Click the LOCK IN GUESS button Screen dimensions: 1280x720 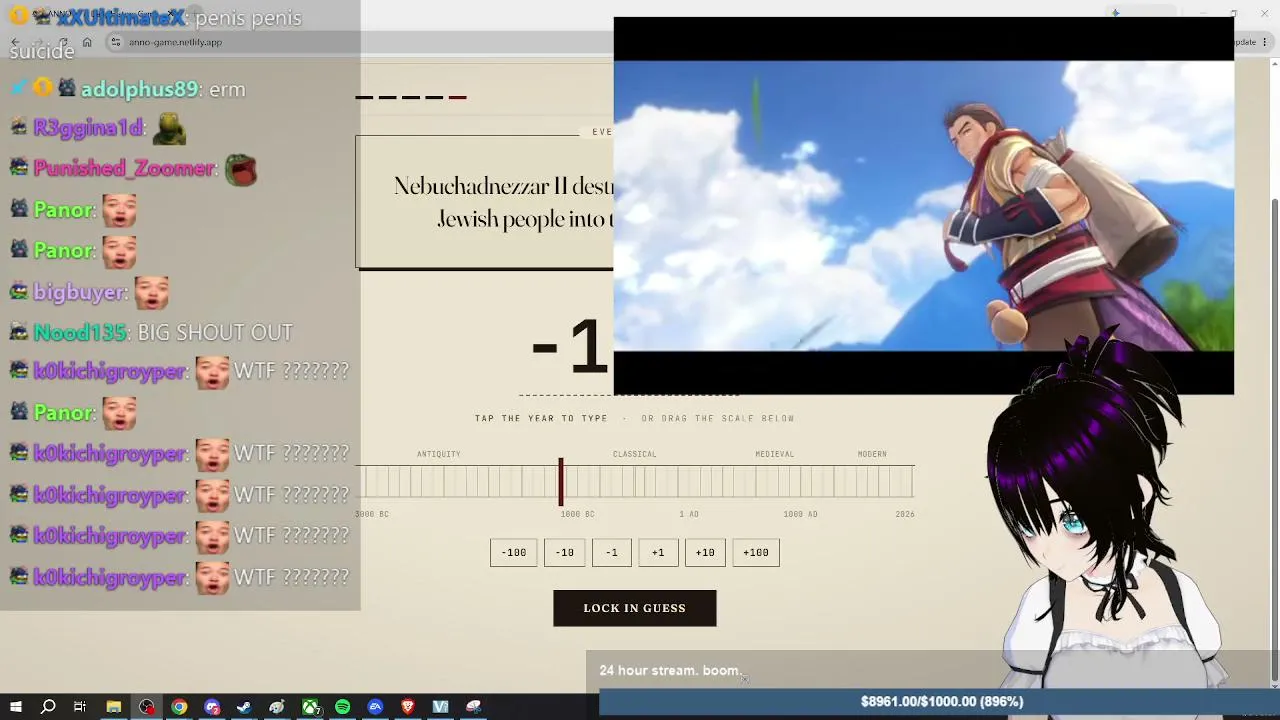(x=635, y=608)
